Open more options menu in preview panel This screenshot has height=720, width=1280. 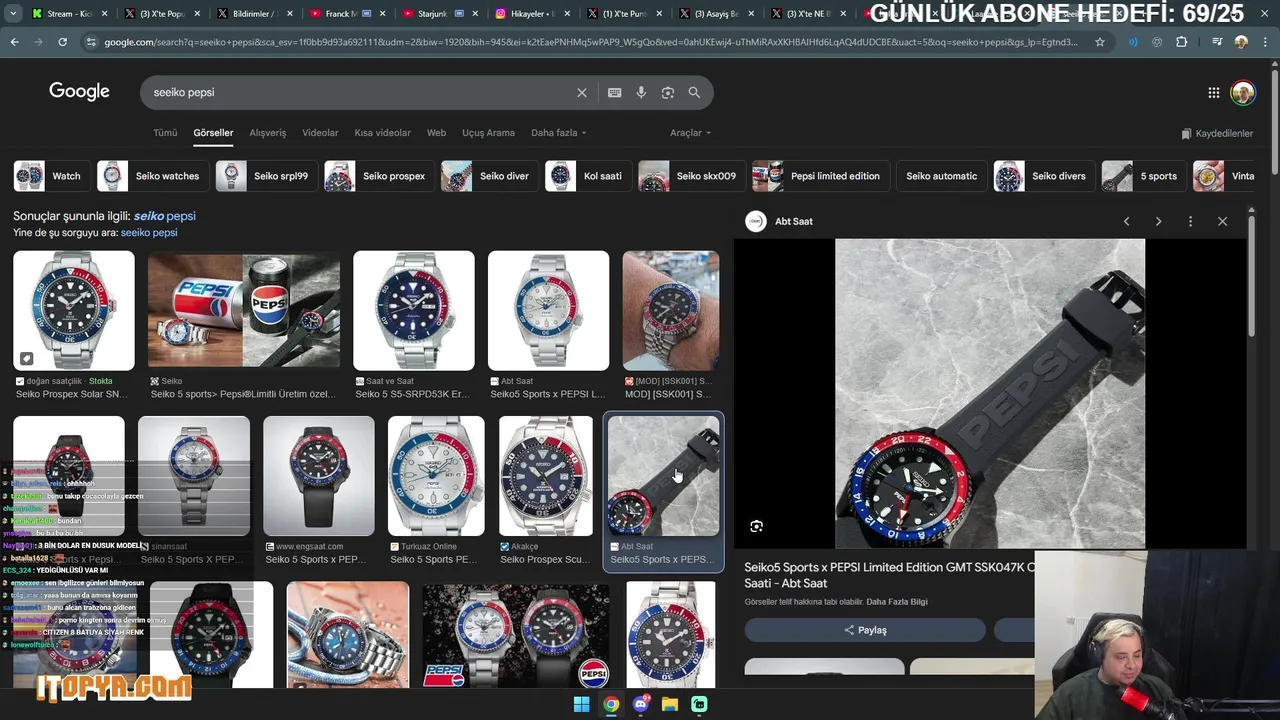[x=1190, y=221]
